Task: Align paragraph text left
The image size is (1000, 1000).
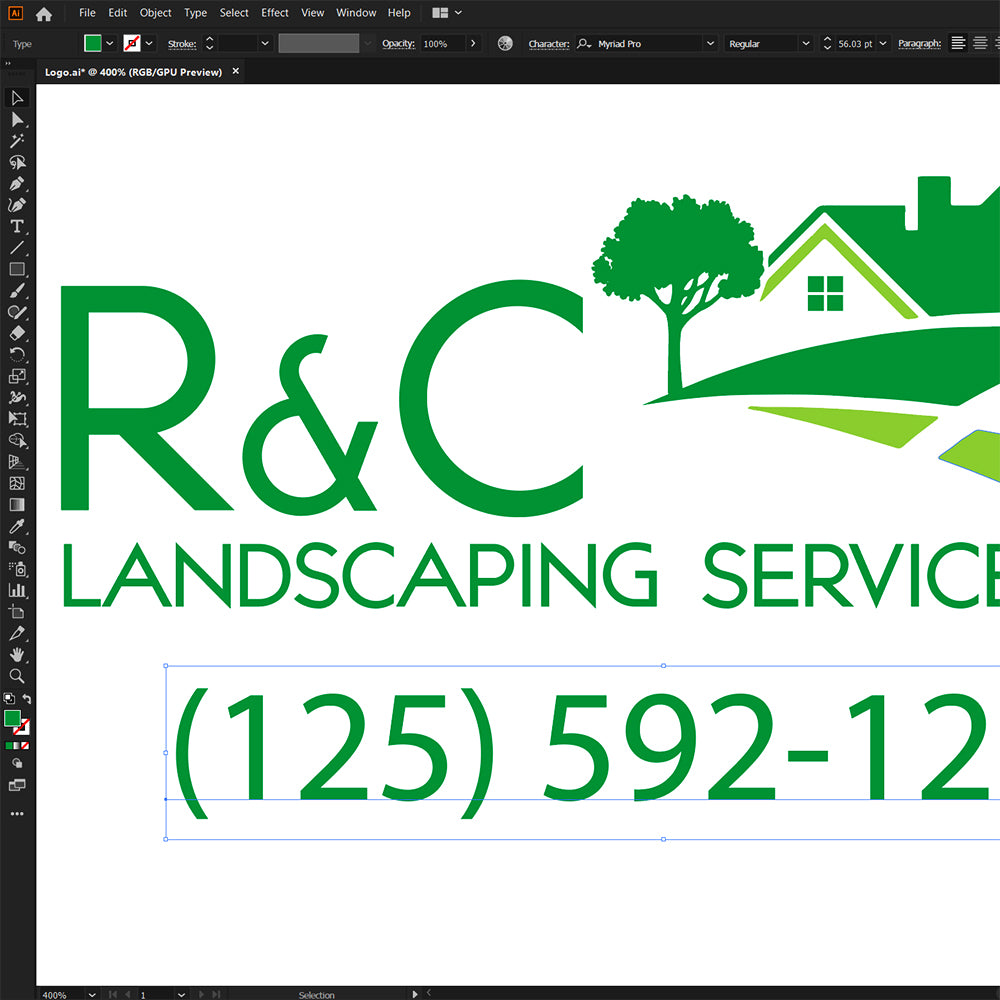Action: pos(958,43)
